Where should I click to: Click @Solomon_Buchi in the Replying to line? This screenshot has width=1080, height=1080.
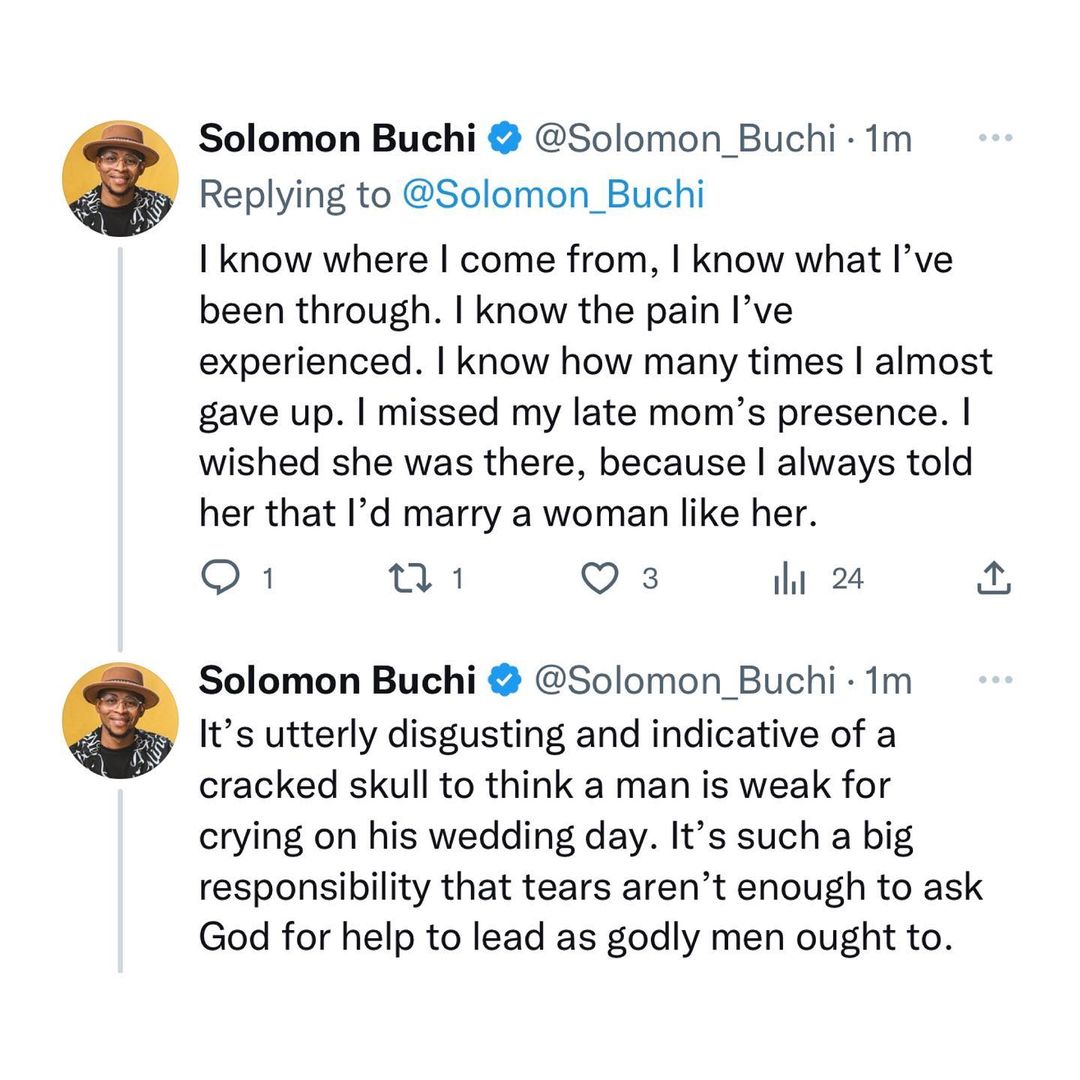552,195
